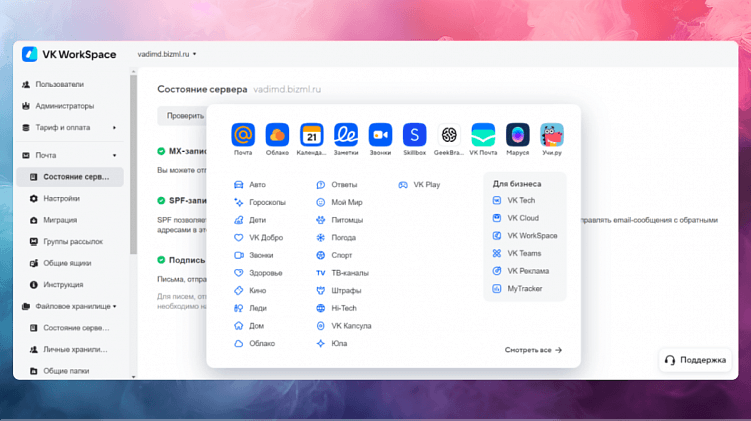
Task: Click the VK Play gamepad icon
Action: (403, 185)
